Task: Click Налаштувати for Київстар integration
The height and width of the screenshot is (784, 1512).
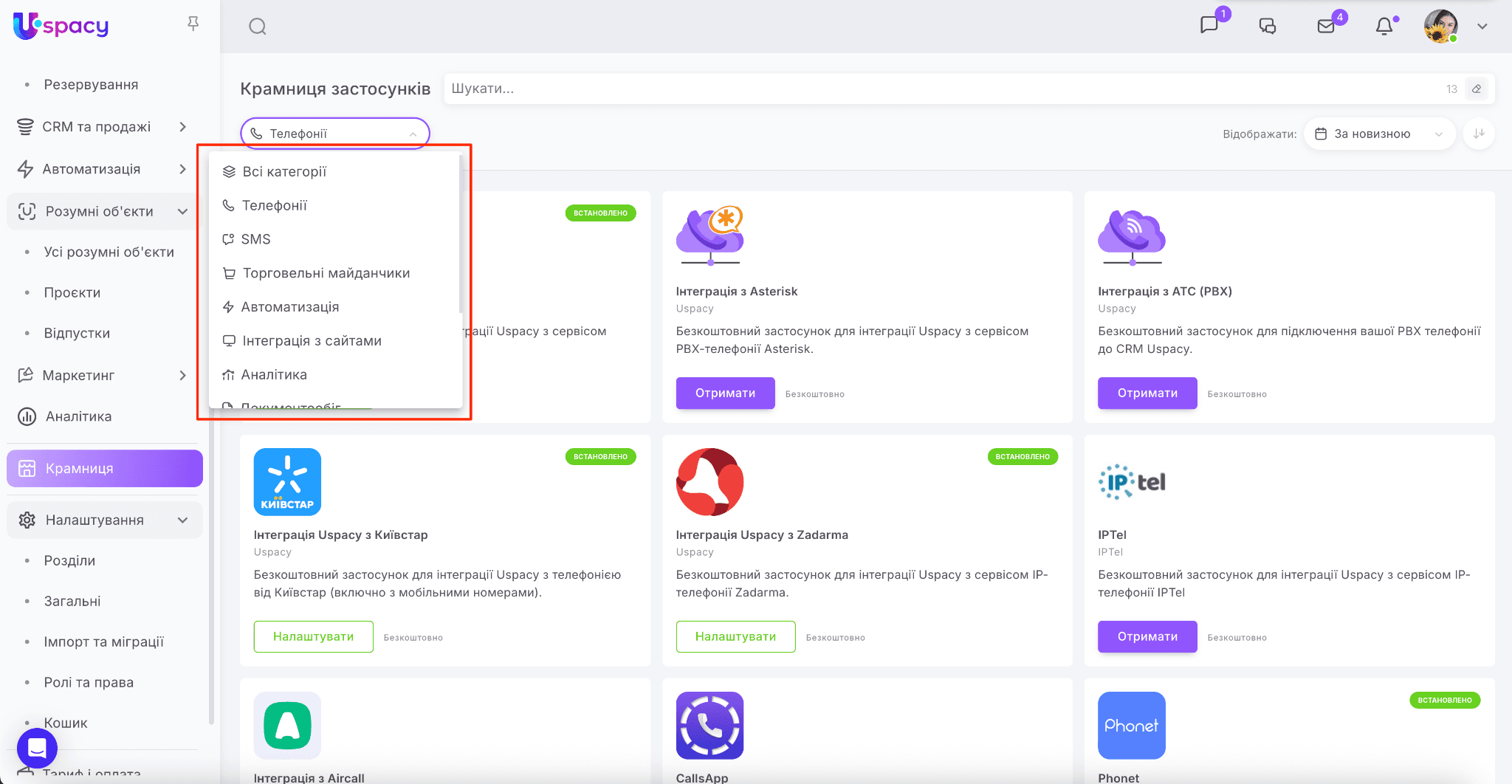Action: coord(313,636)
